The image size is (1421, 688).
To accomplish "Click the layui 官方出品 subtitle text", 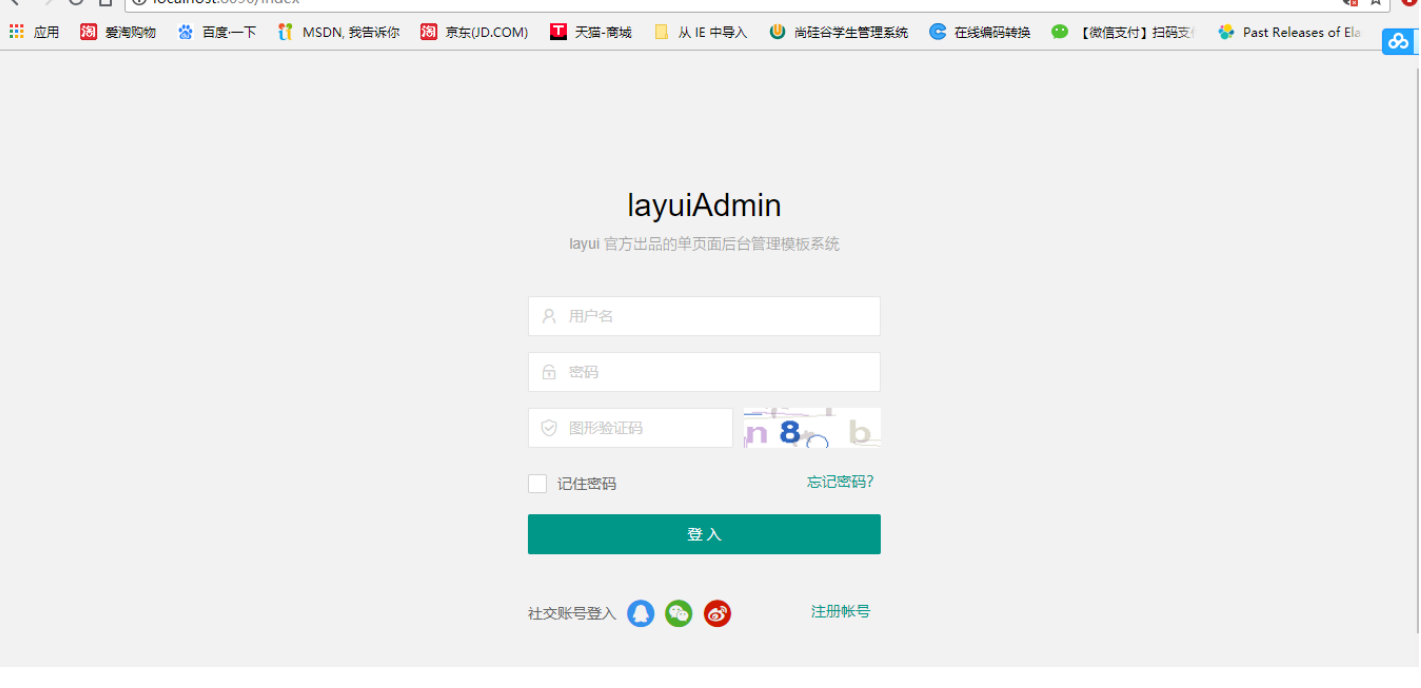I will 704,244.
